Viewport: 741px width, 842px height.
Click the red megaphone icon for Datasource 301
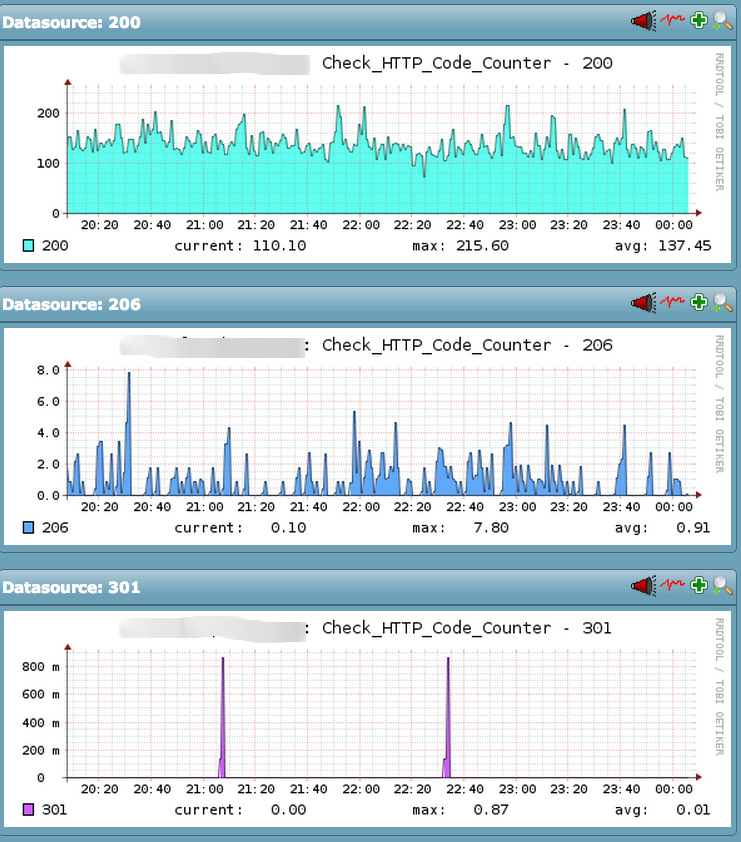(x=643, y=586)
